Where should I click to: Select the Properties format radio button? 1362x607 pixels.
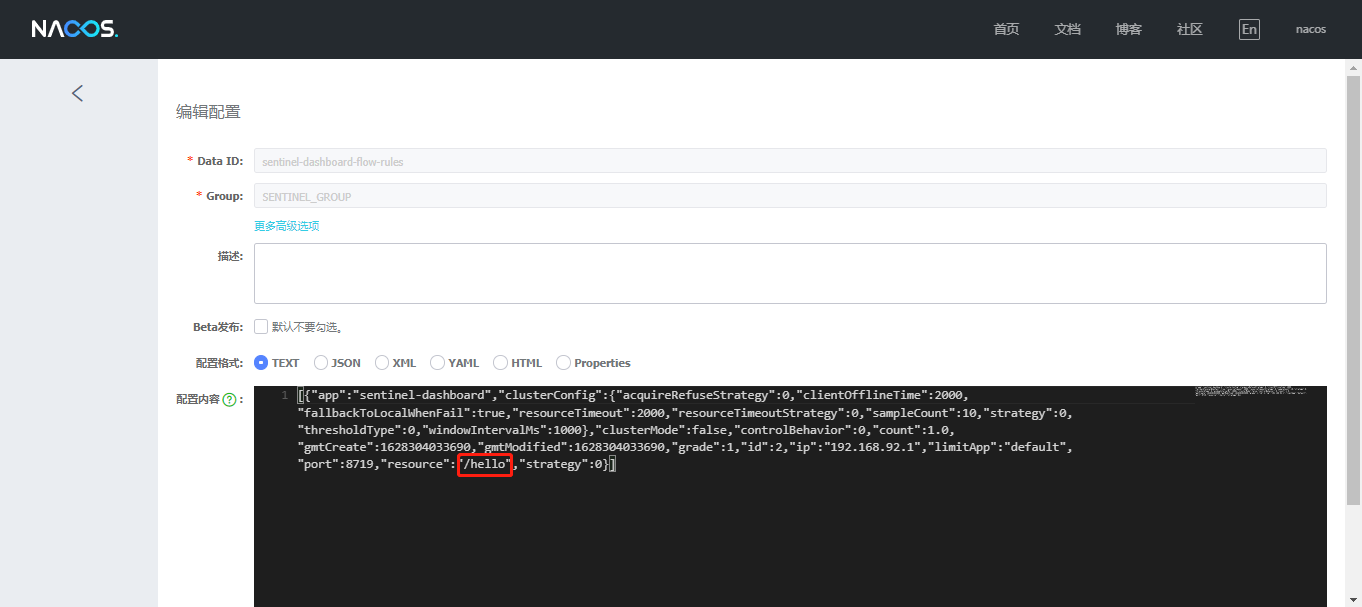click(x=563, y=363)
